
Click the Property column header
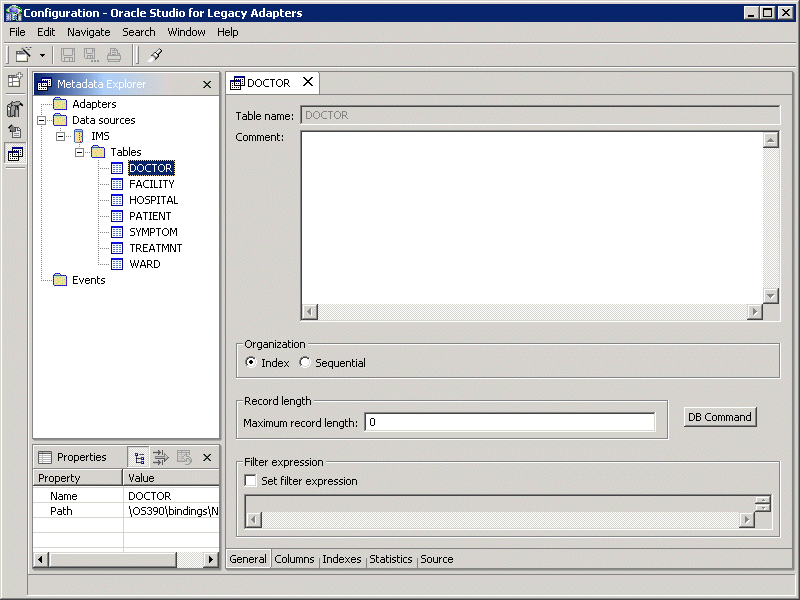[x=78, y=478]
